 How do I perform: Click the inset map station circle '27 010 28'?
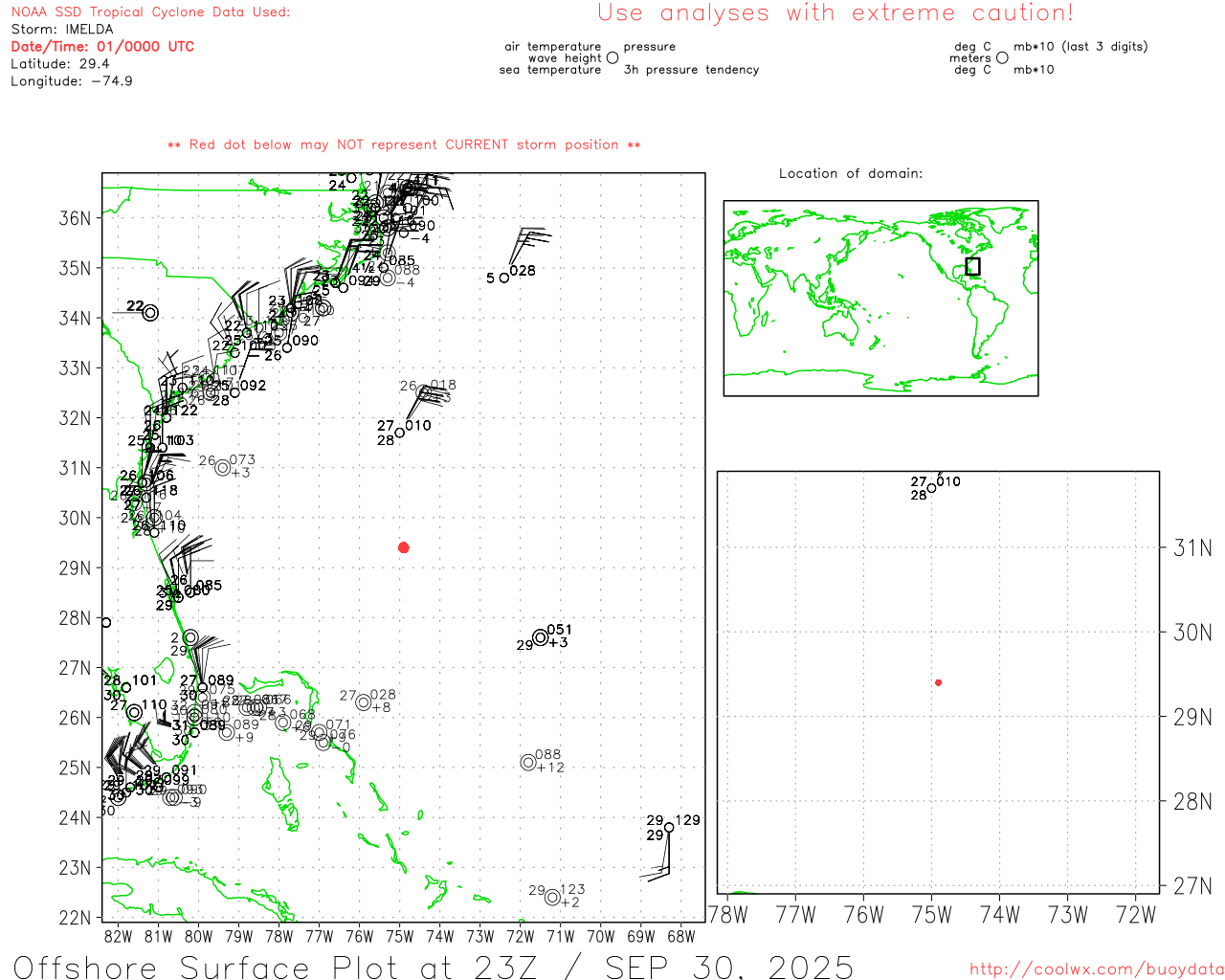(x=931, y=488)
